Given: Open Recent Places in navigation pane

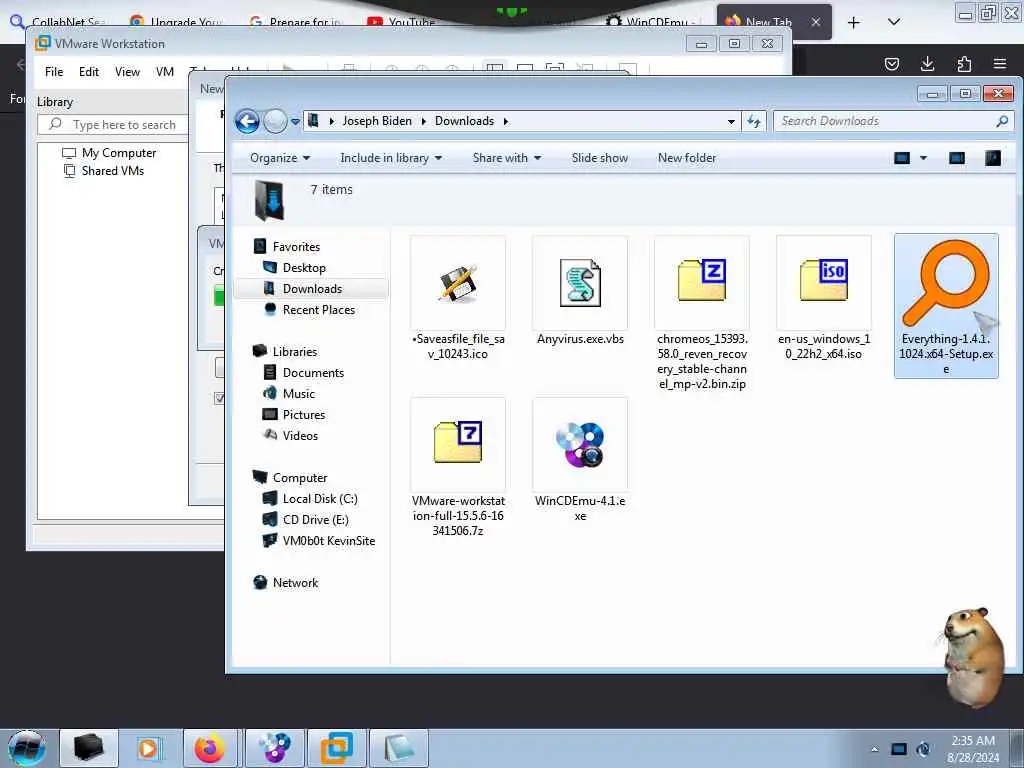Looking at the screenshot, I should pos(319,310).
